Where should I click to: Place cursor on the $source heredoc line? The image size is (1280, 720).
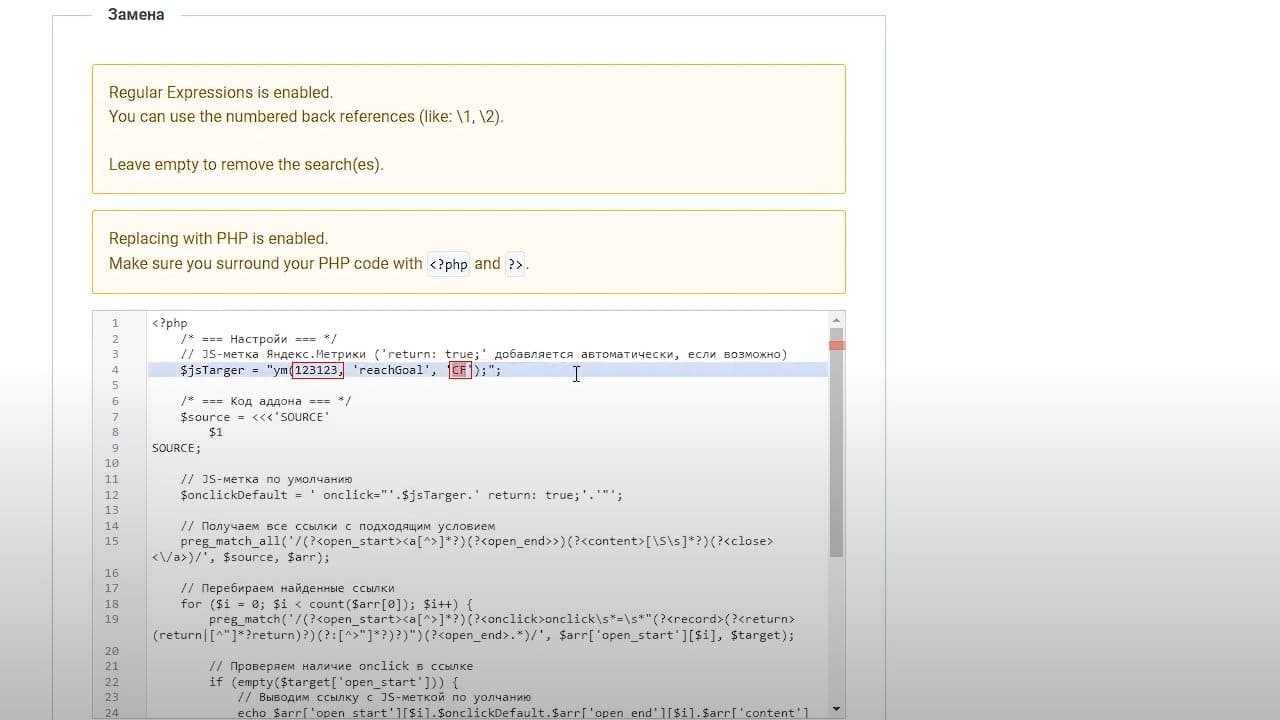point(255,417)
